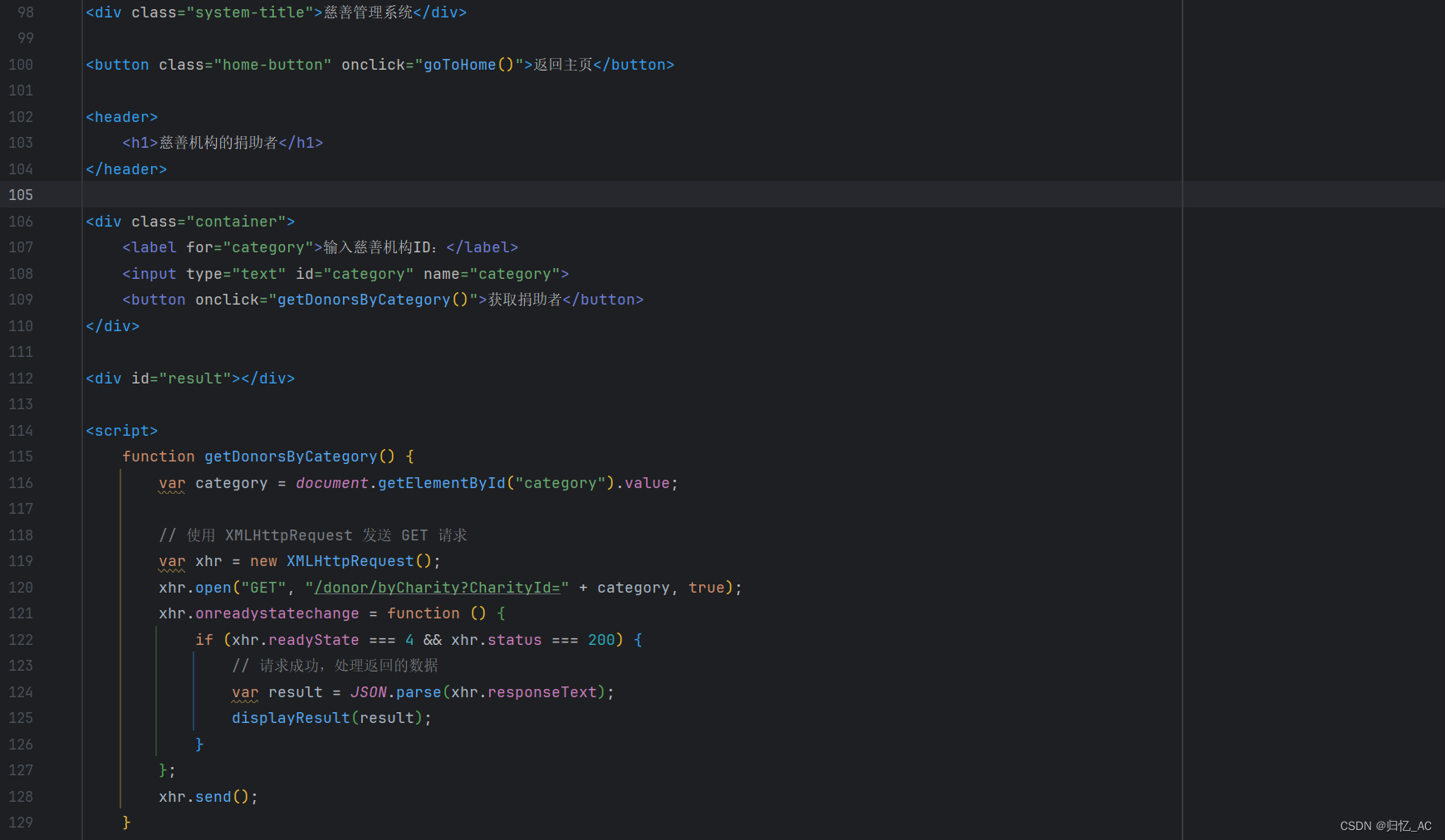Click the div id="result" line
This screenshot has width=1445, height=840.
tap(190, 378)
